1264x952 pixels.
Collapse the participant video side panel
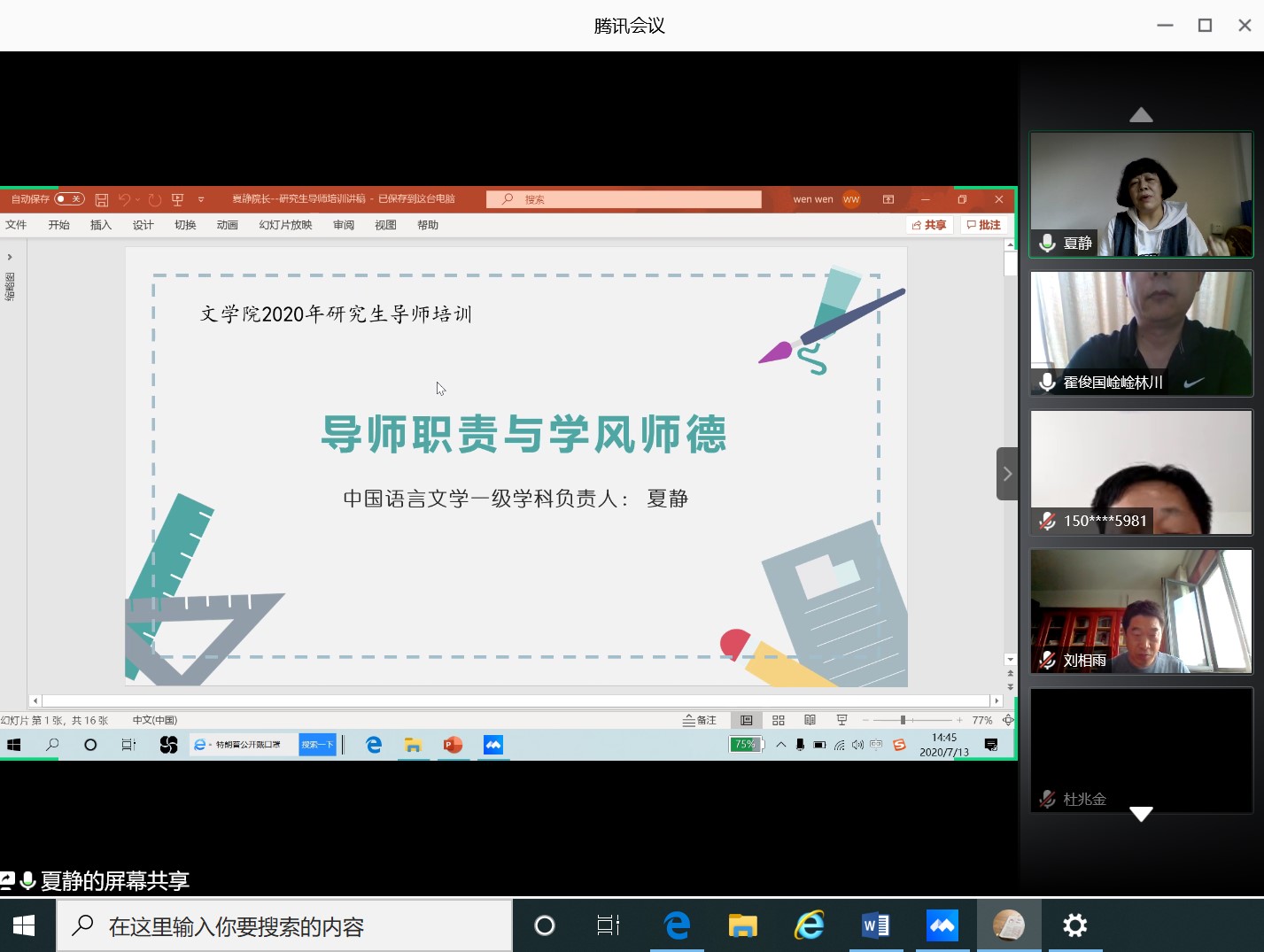coord(1007,474)
